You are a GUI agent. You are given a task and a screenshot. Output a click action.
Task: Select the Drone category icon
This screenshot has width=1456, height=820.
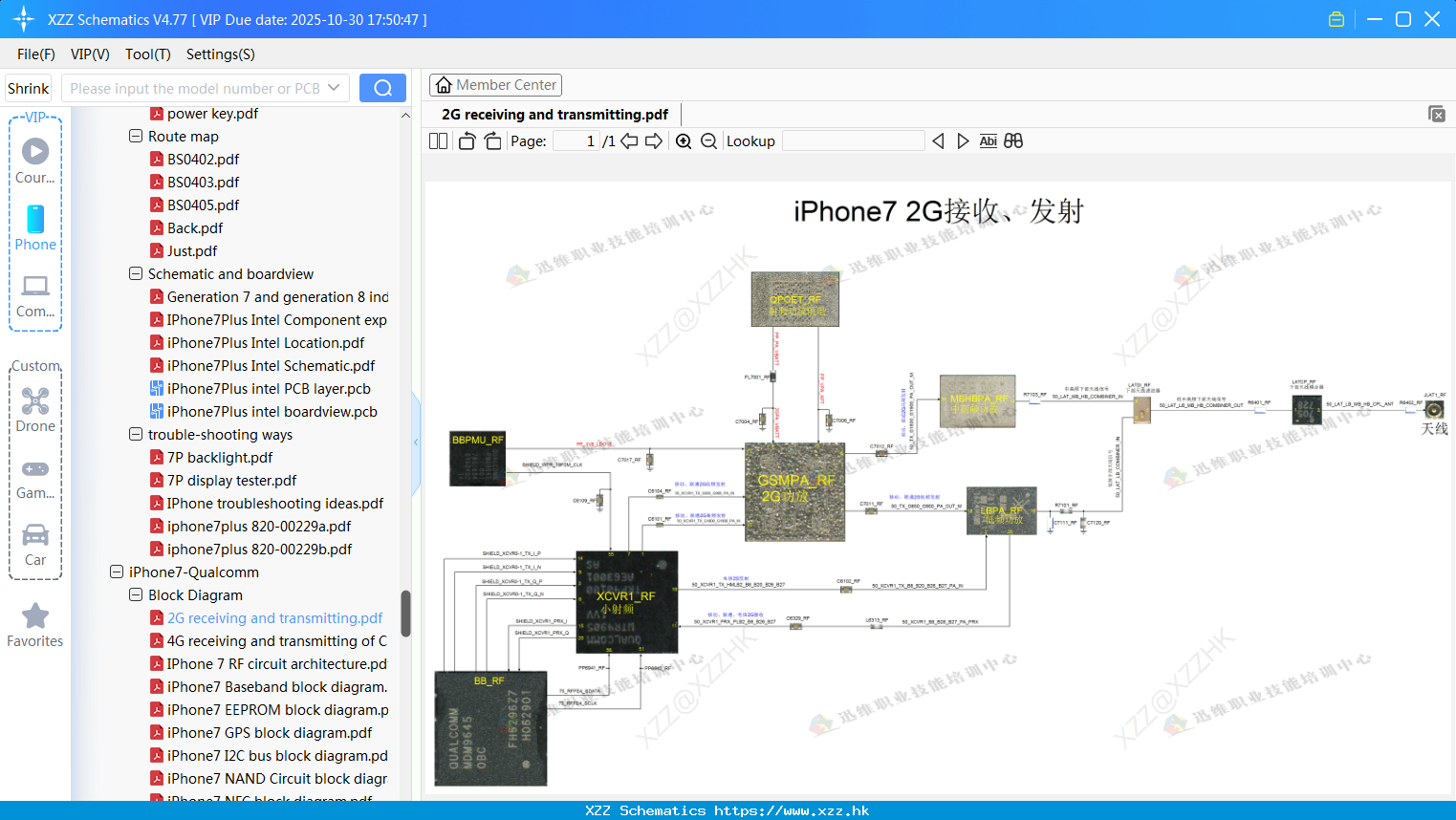tap(35, 410)
